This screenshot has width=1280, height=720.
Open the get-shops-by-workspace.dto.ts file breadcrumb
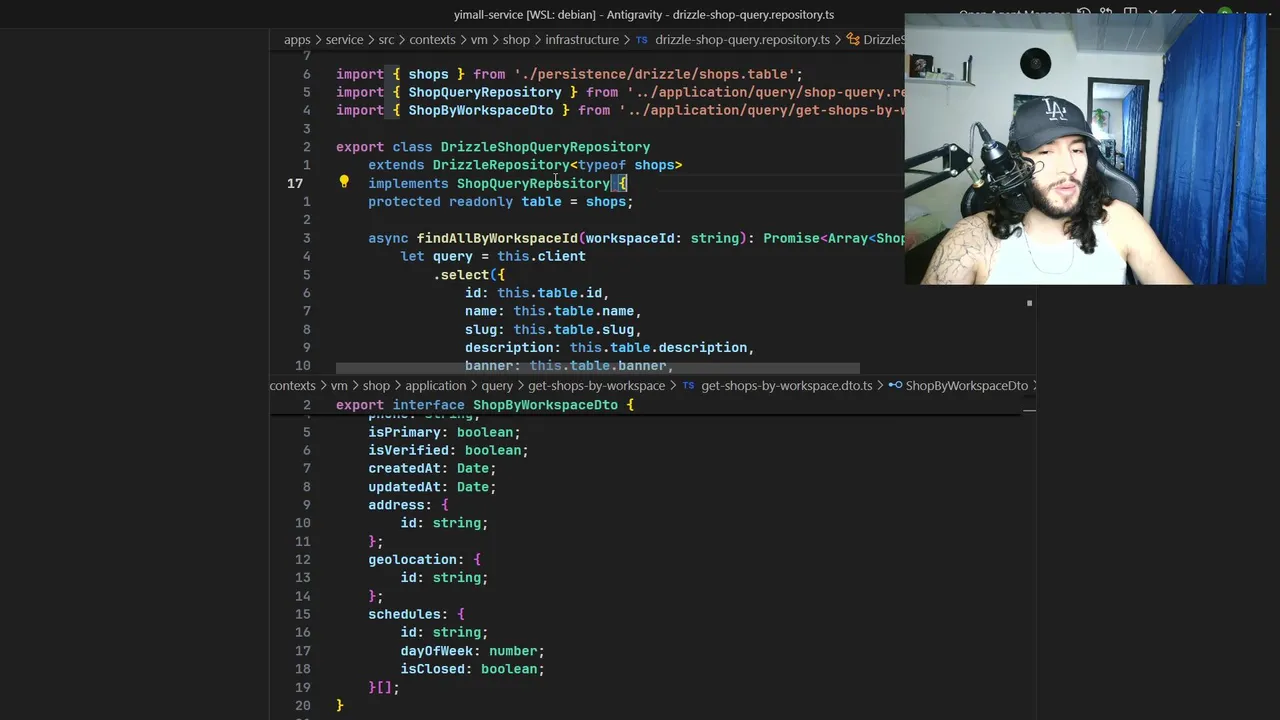tap(787, 386)
